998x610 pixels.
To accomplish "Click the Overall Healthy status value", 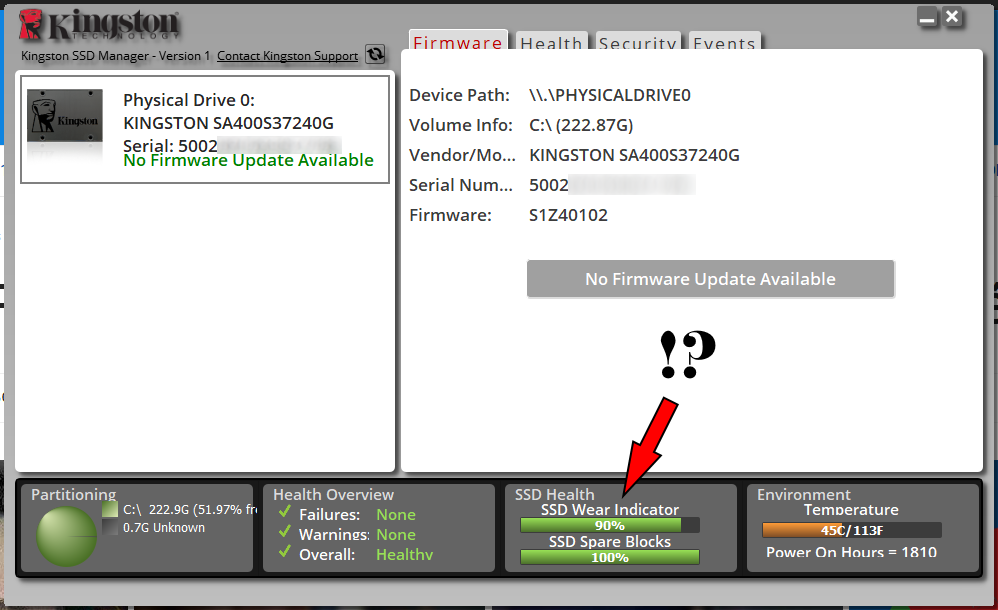I will (404, 555).
